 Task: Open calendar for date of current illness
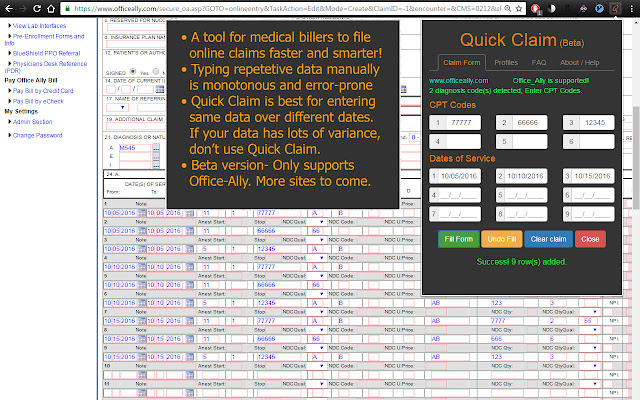click(x=160, y=89)
